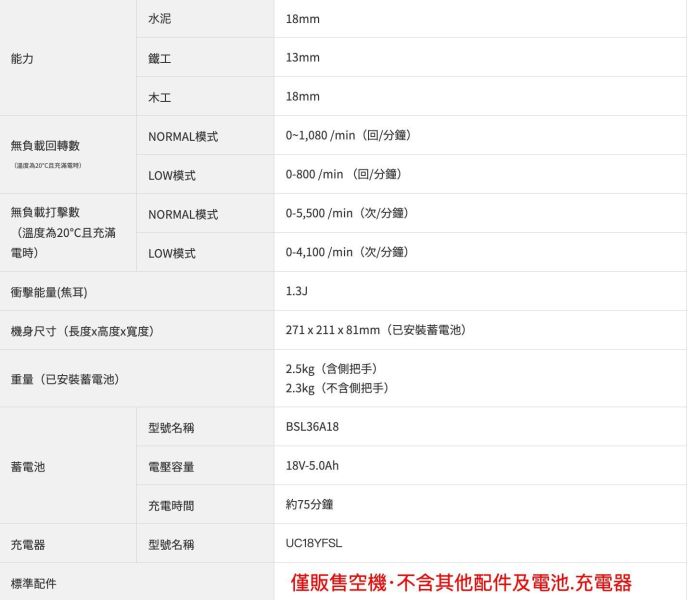Viewport: 688px width, 600px height.
Task: Select the 2.3kg（不含側把手） text
Action: (337, 388)
